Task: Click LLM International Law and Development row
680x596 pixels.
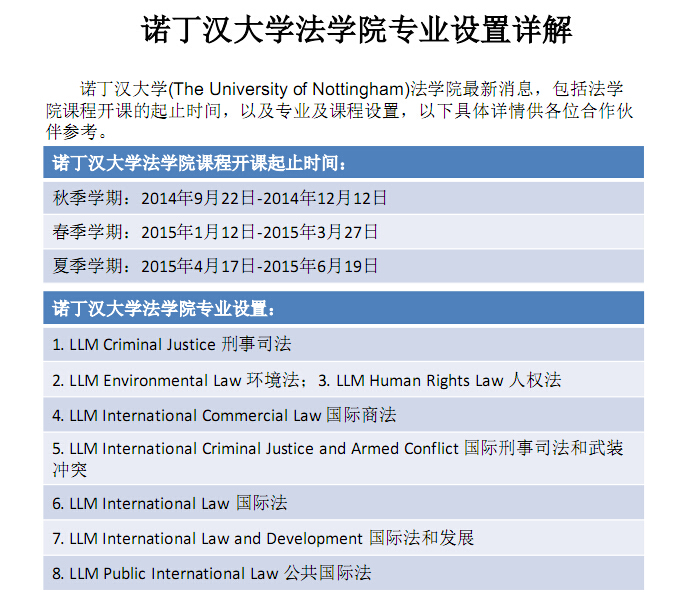Action: [264, 538]
